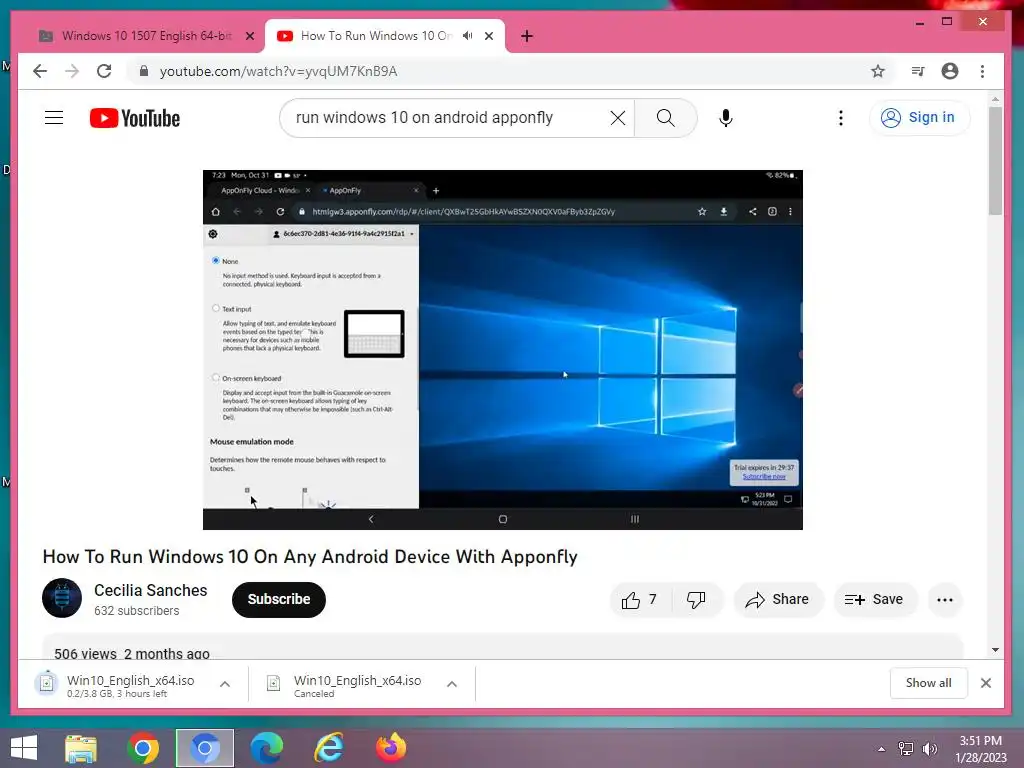Go forward using the browser forward arrow
The width and height of the screenshot is (1024, 768).
[x=72, y=71]
